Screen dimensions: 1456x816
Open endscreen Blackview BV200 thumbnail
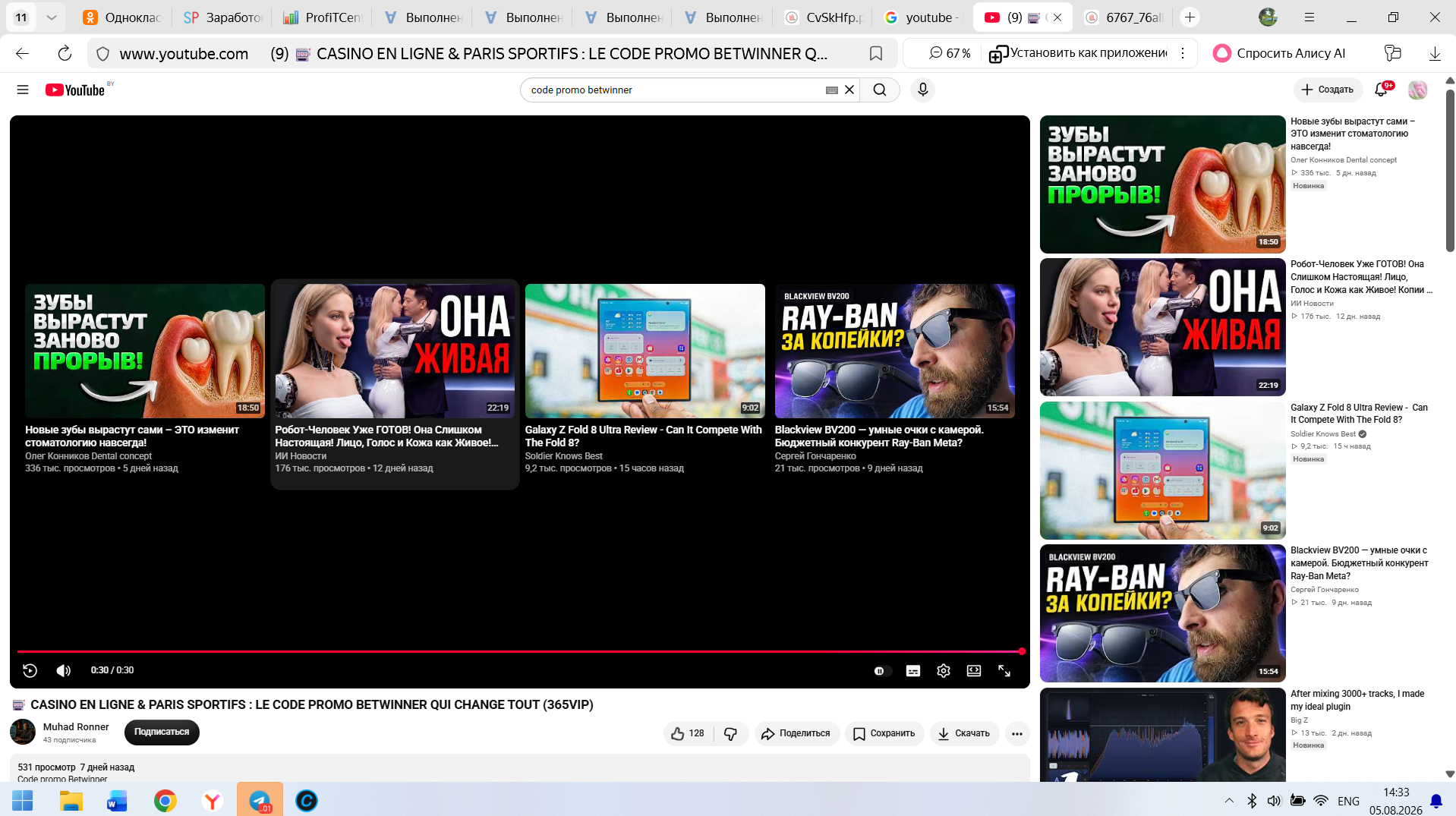895,351
